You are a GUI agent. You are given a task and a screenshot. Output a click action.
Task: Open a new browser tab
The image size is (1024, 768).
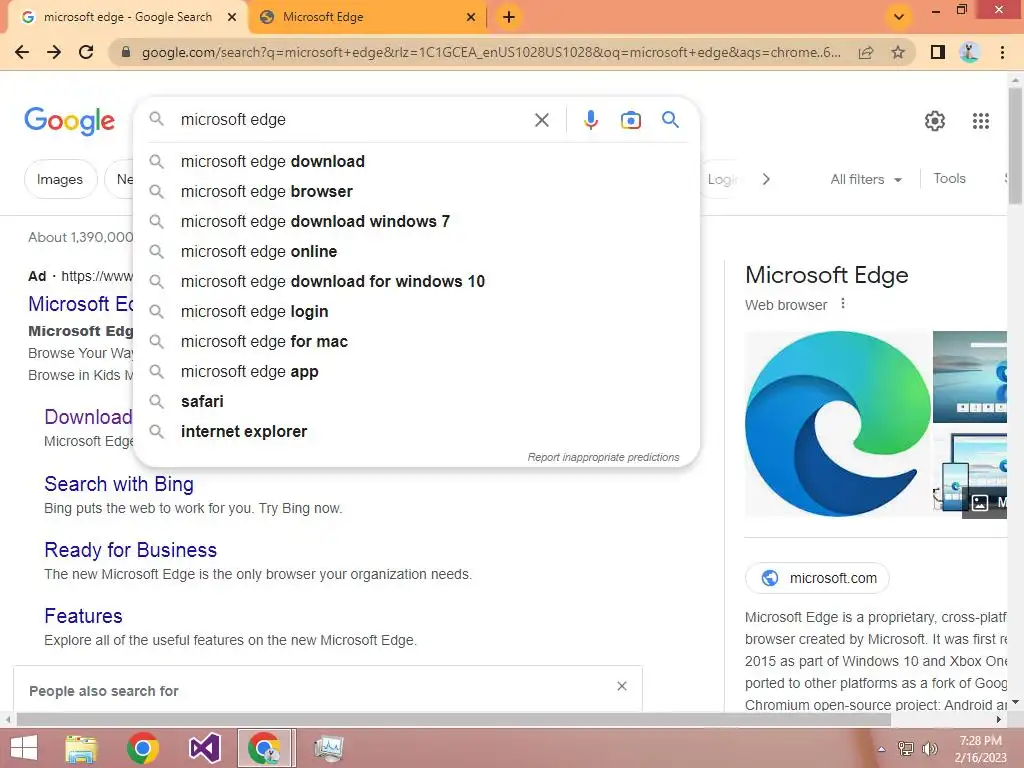click(x=509, y=17)
